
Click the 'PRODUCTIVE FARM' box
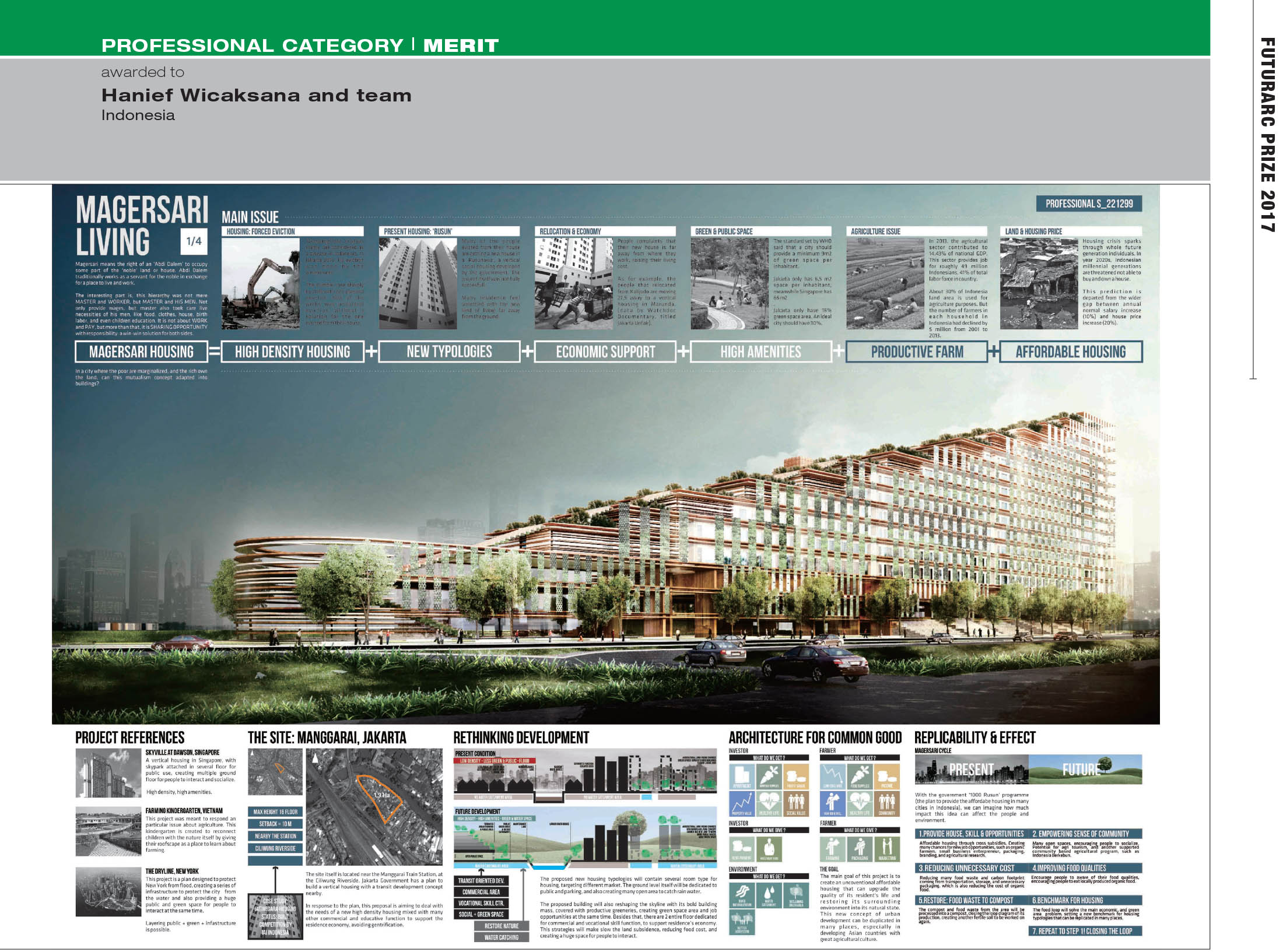click(x=917, y=352)
